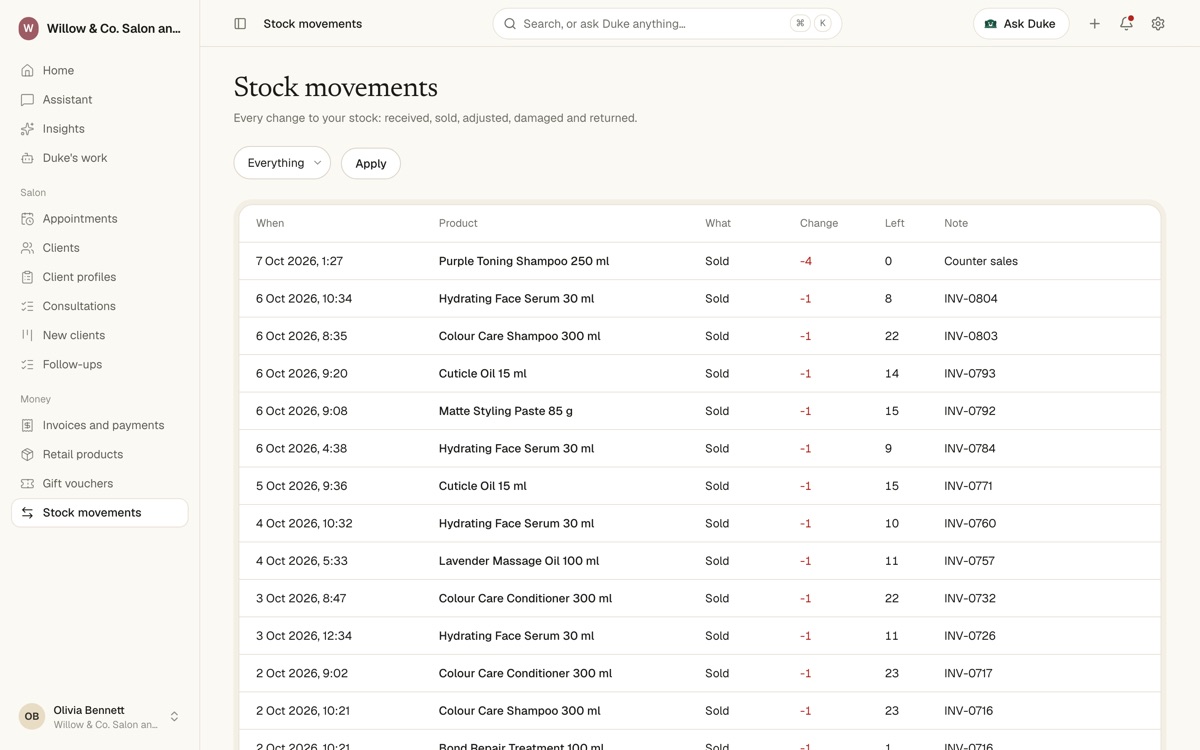
Task: Click the INV-0803 note cell
Action: [x=971, y=336]
